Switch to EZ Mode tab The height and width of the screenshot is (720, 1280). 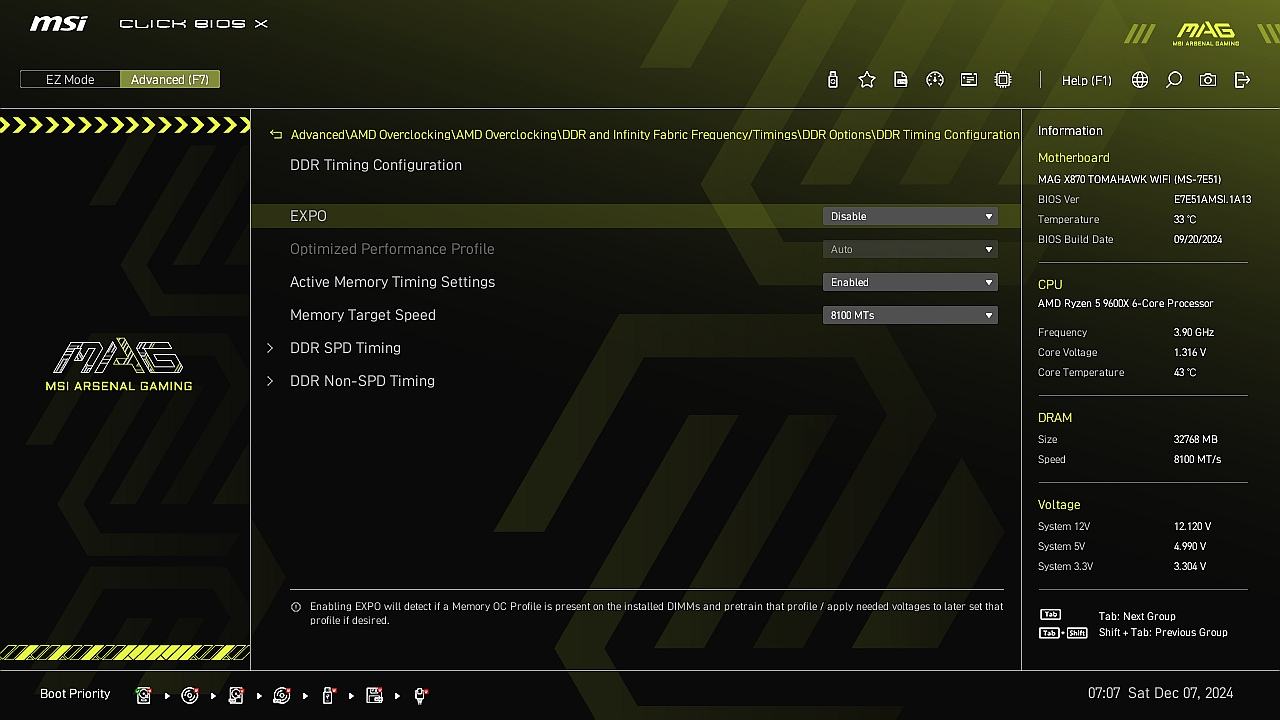pos(70,79)
